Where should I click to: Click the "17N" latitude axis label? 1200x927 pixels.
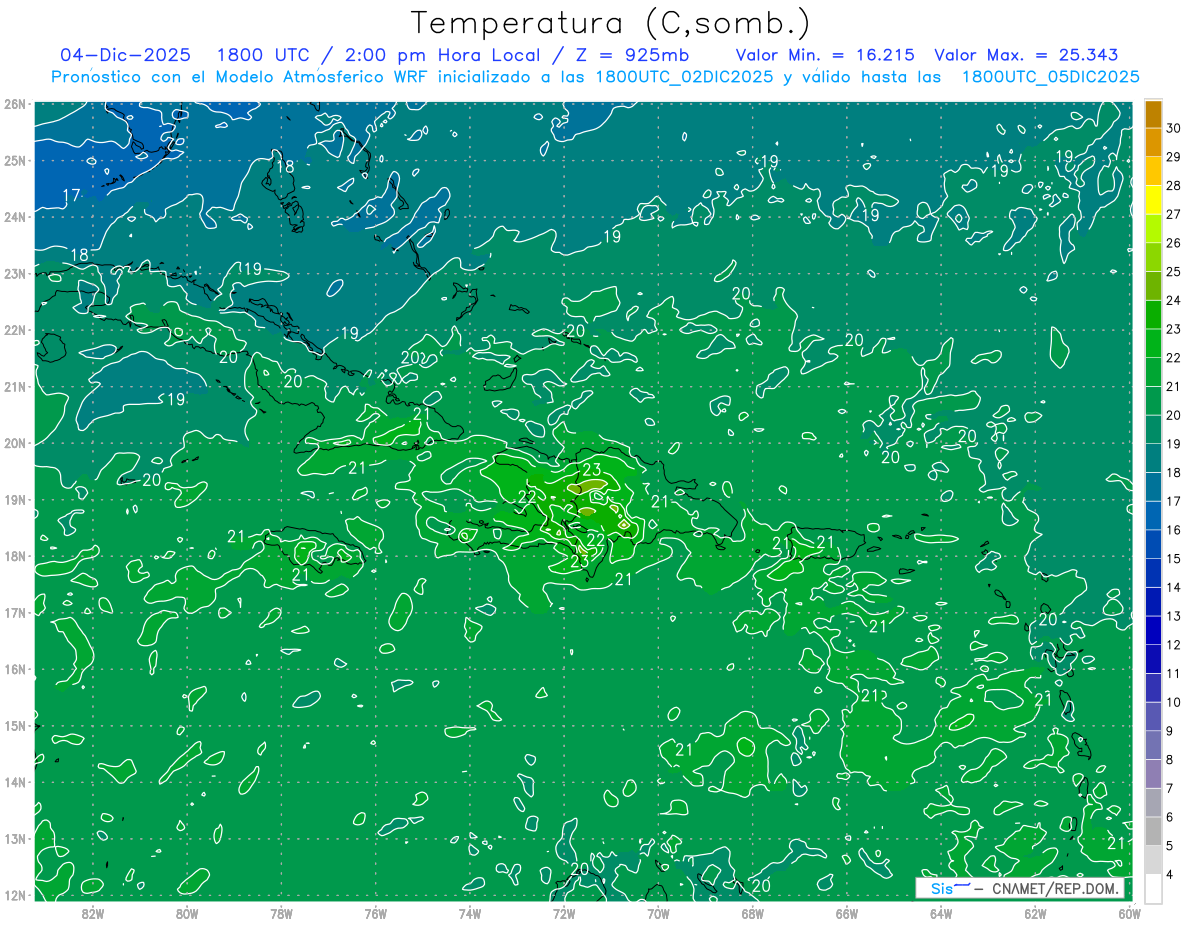(x=15, y=613)
